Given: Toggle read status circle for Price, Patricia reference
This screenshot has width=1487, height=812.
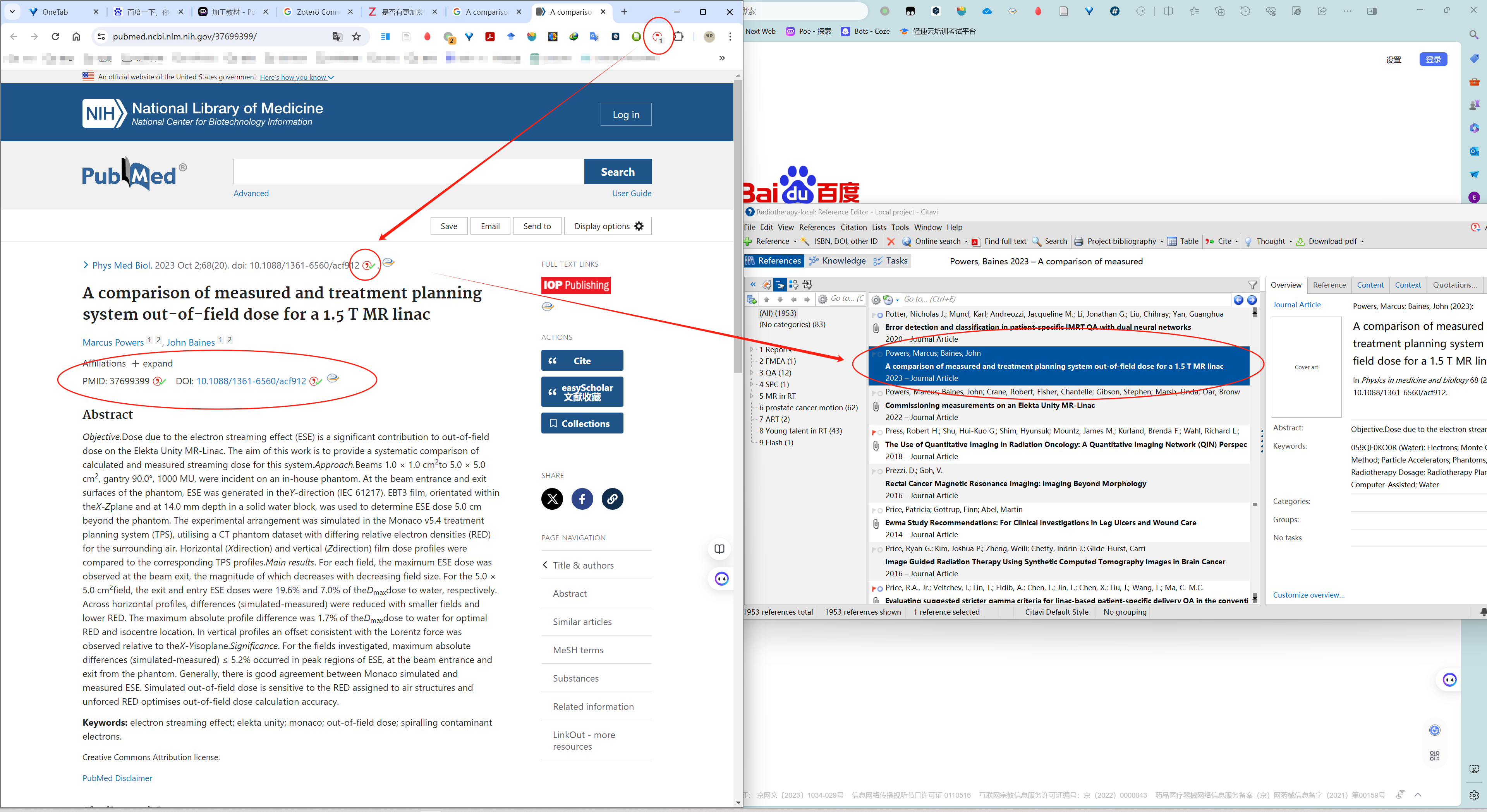Looking at the screenshot, I should [880, 511].
